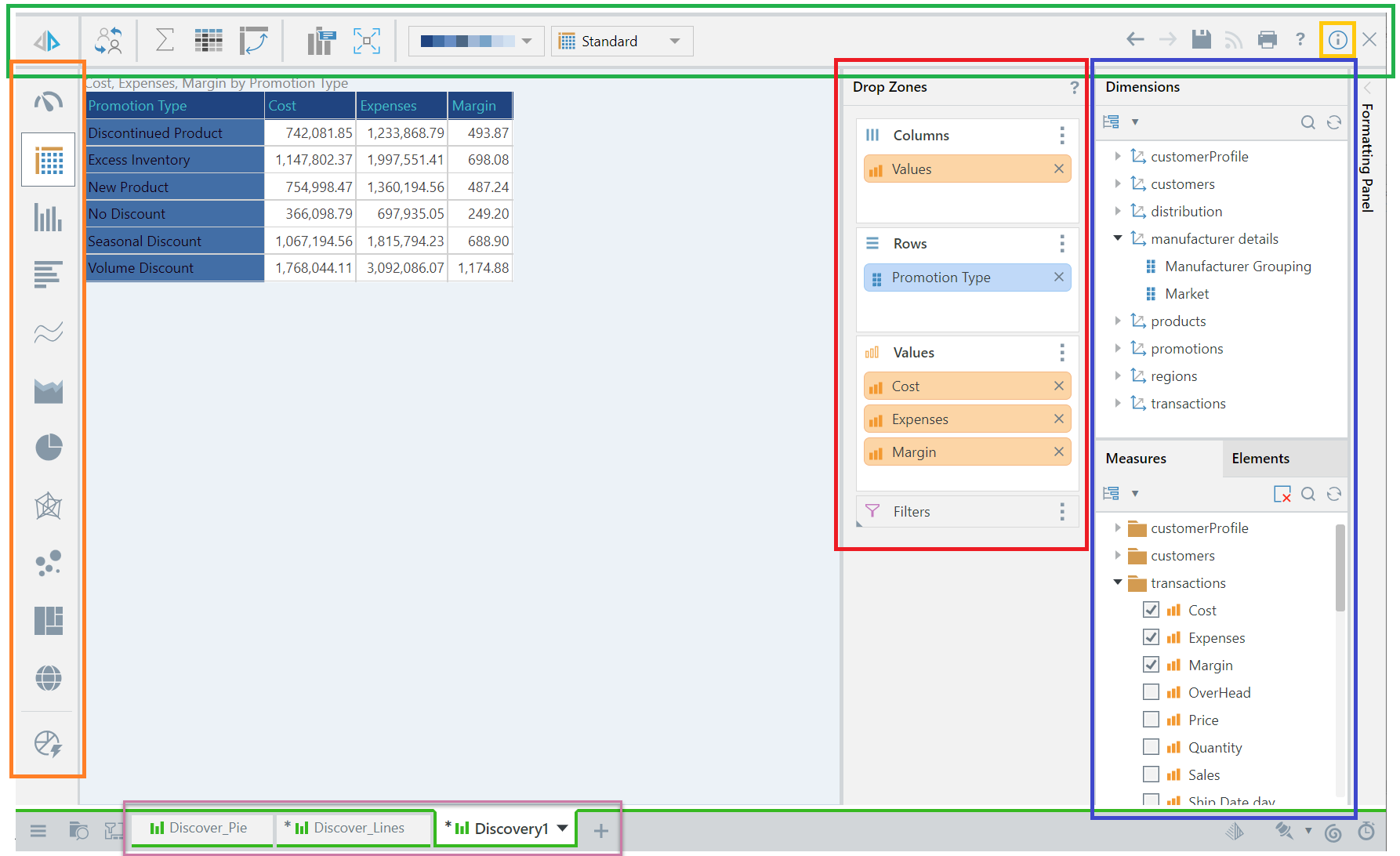
Task: Remove Cost chip from Values zone
Action: pos(1058,386)
